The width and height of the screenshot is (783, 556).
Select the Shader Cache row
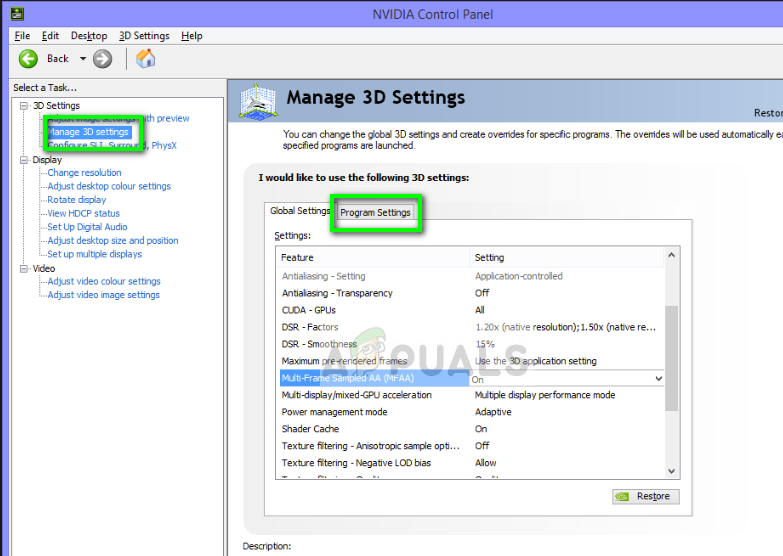coord(472,429)
